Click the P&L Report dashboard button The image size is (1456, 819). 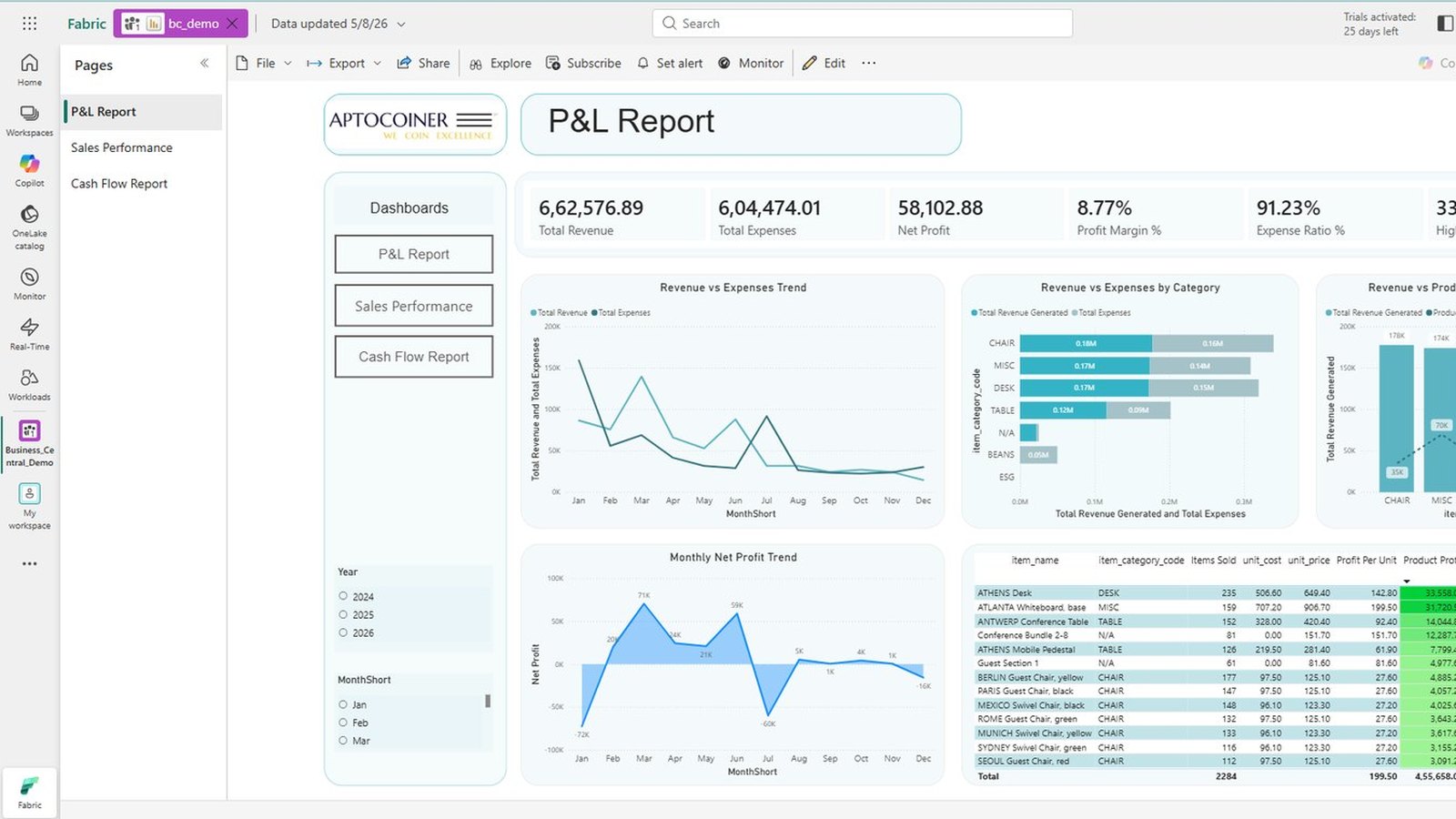tap(414, 254)
